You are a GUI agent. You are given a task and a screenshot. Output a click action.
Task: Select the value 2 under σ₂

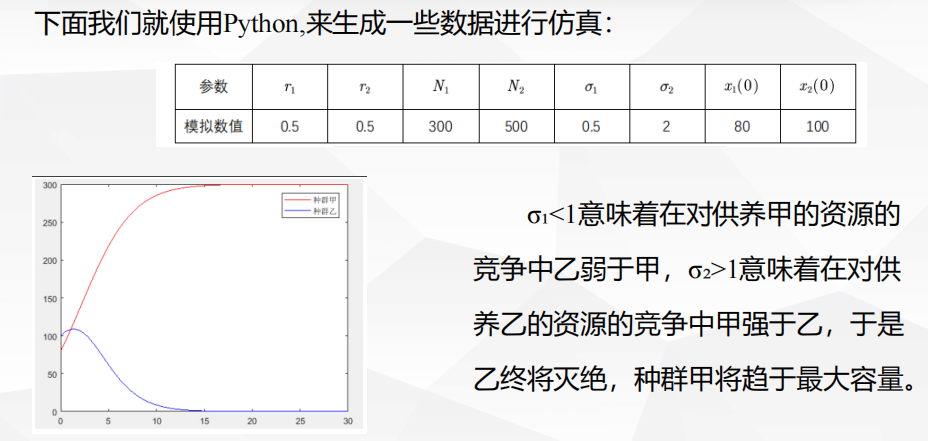(x=667, y=126)
